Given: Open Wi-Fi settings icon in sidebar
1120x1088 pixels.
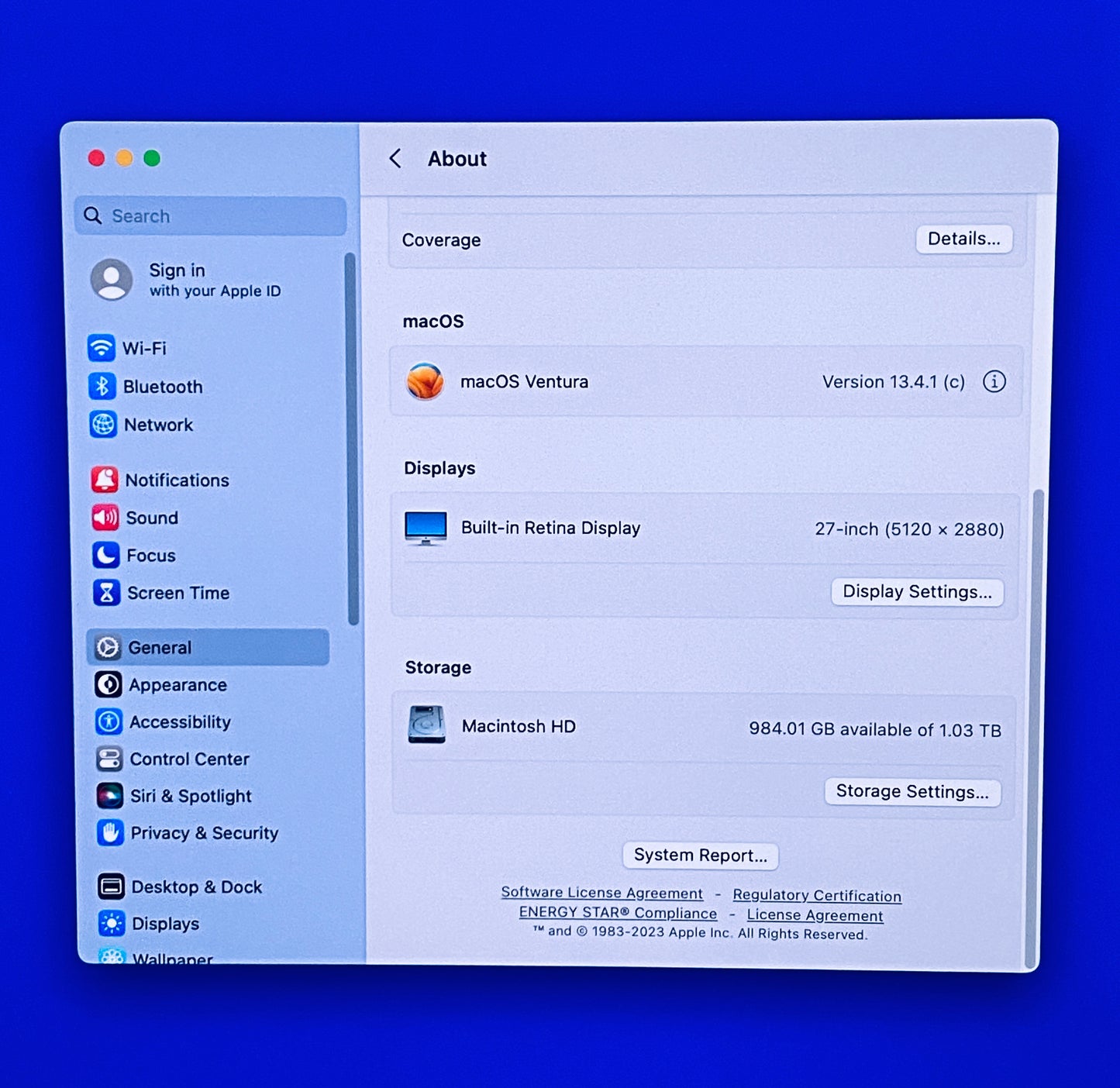Looking at the screenshot, I should coord(102,348).
